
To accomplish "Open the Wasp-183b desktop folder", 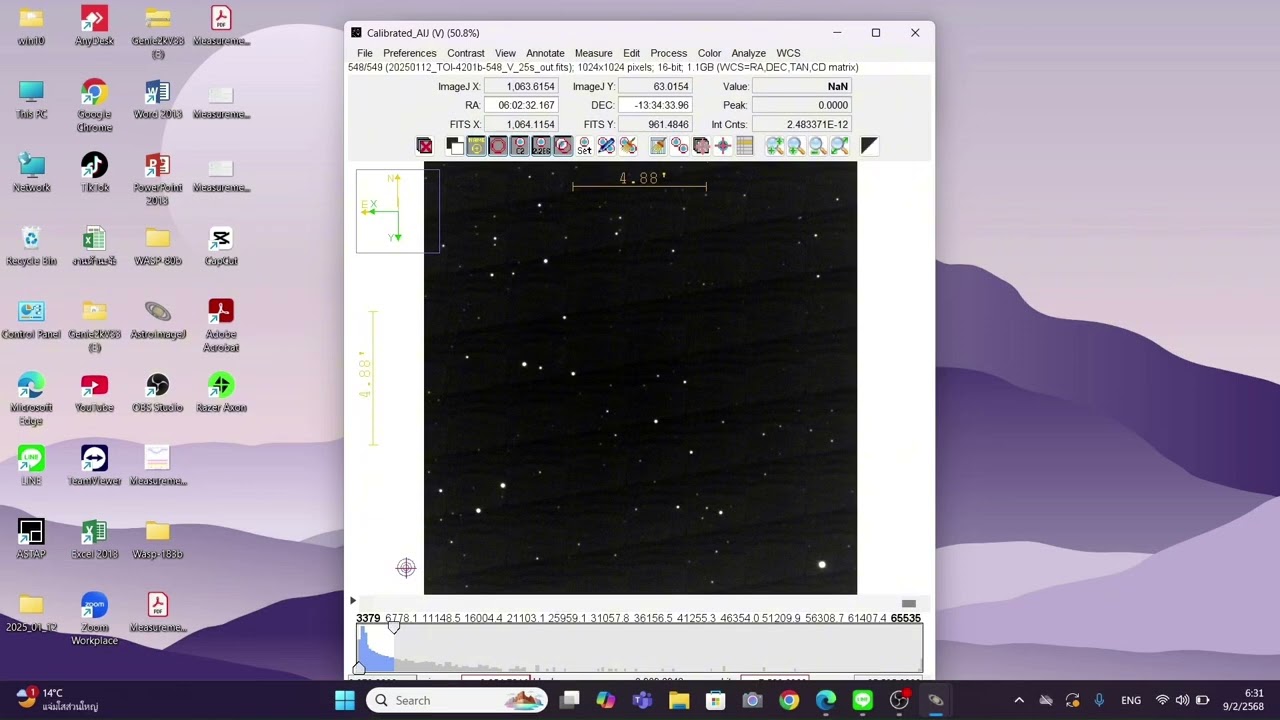I will 157,539.
